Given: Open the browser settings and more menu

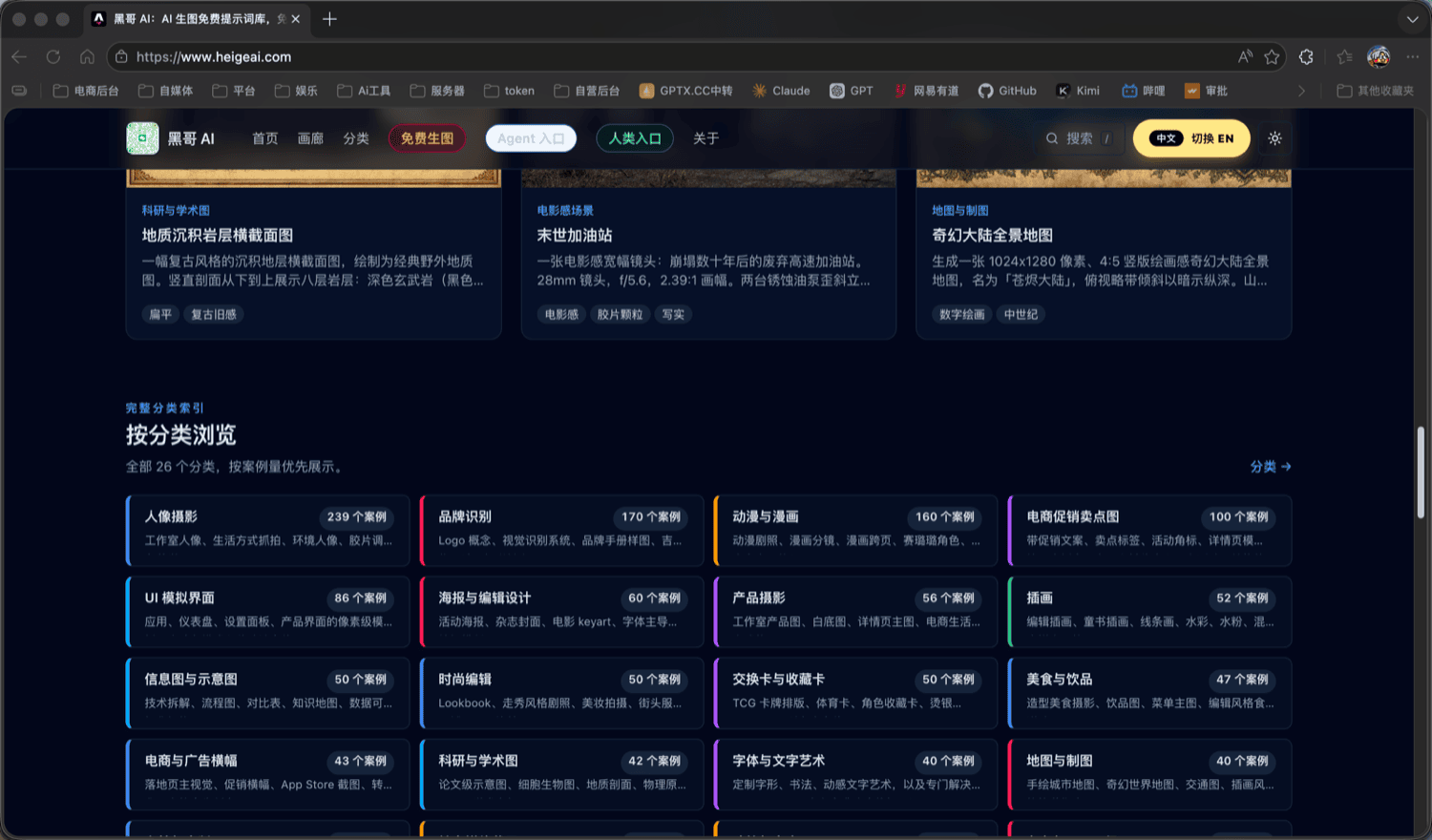Looking at the screenshot, I should pyautogui.click(x=1413, y=57).
